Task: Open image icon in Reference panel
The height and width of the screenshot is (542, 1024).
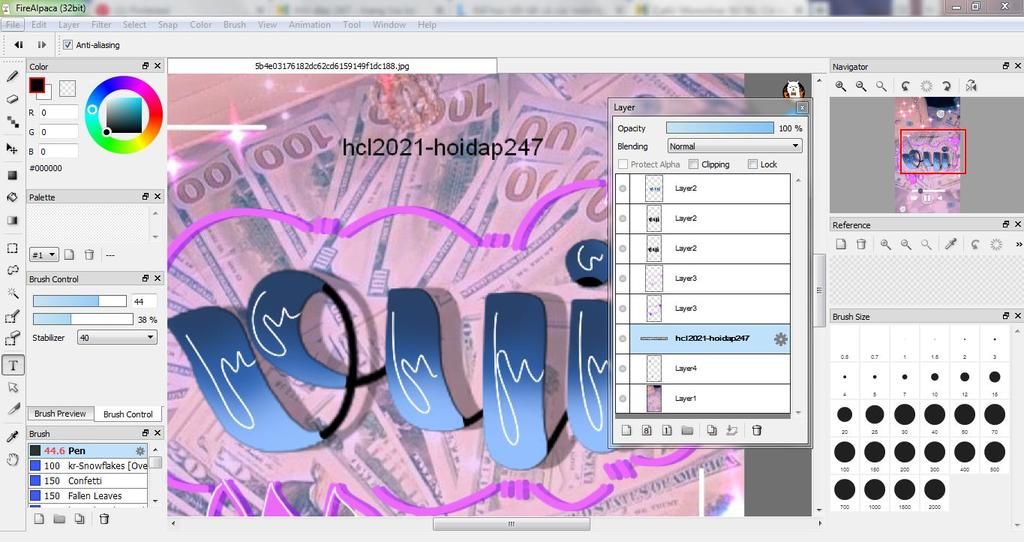Action: [x=841, y=244]
